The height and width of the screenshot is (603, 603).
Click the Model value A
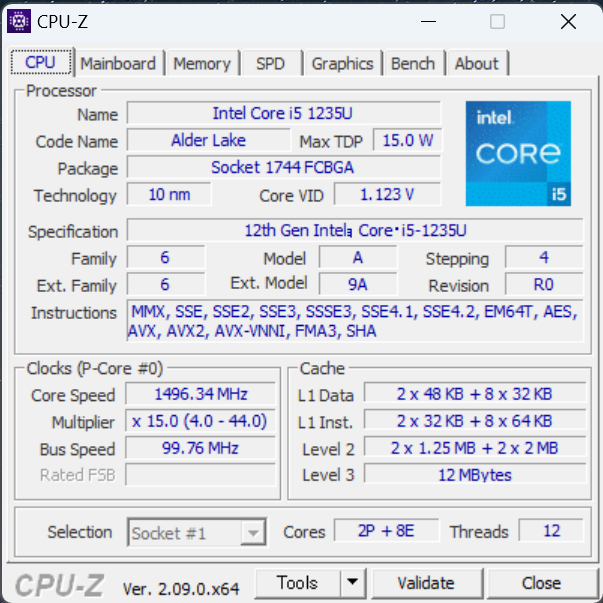[x=358, y=257]
